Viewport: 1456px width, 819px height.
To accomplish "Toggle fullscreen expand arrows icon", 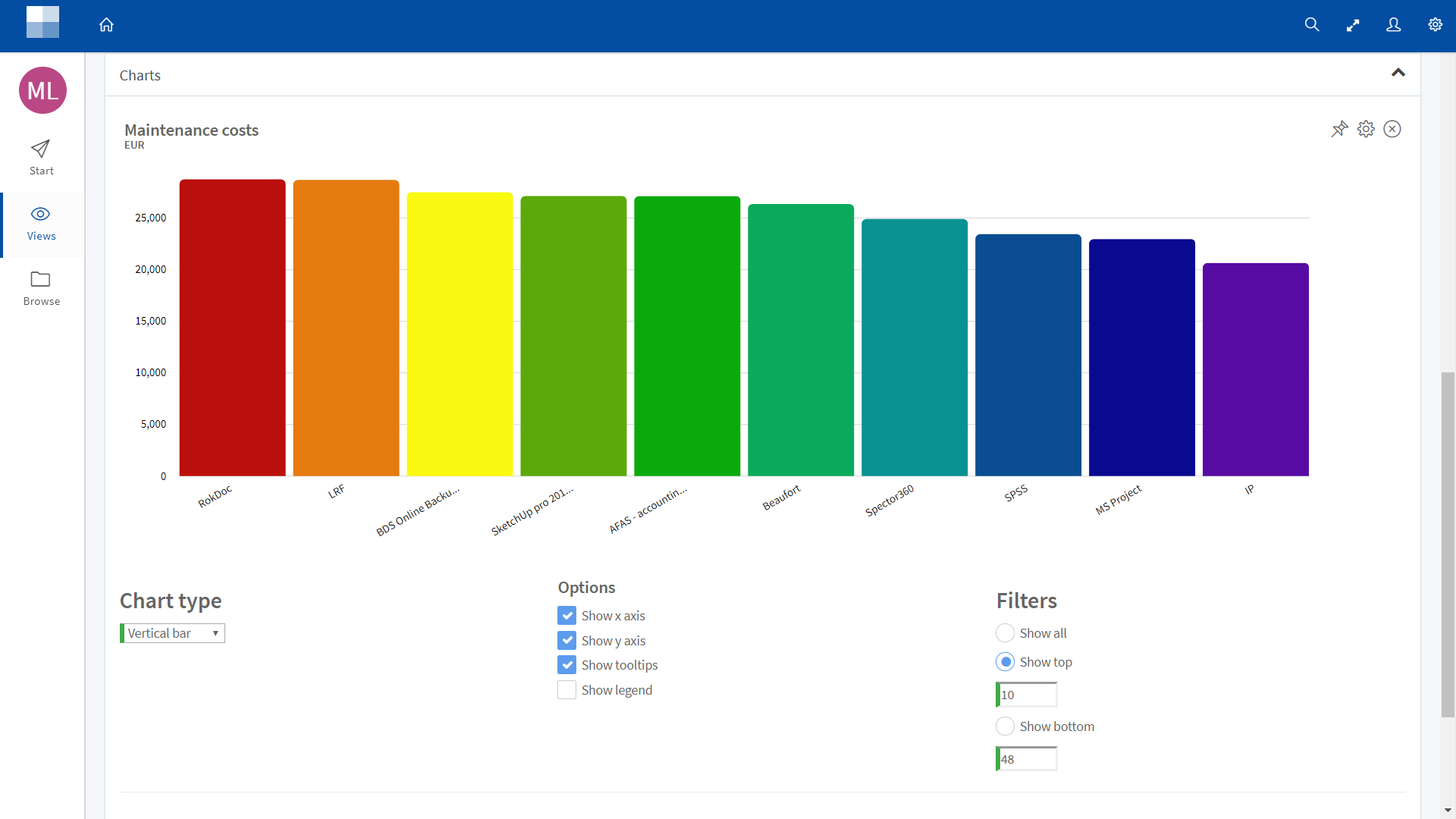I will (x=1353, y=25).
